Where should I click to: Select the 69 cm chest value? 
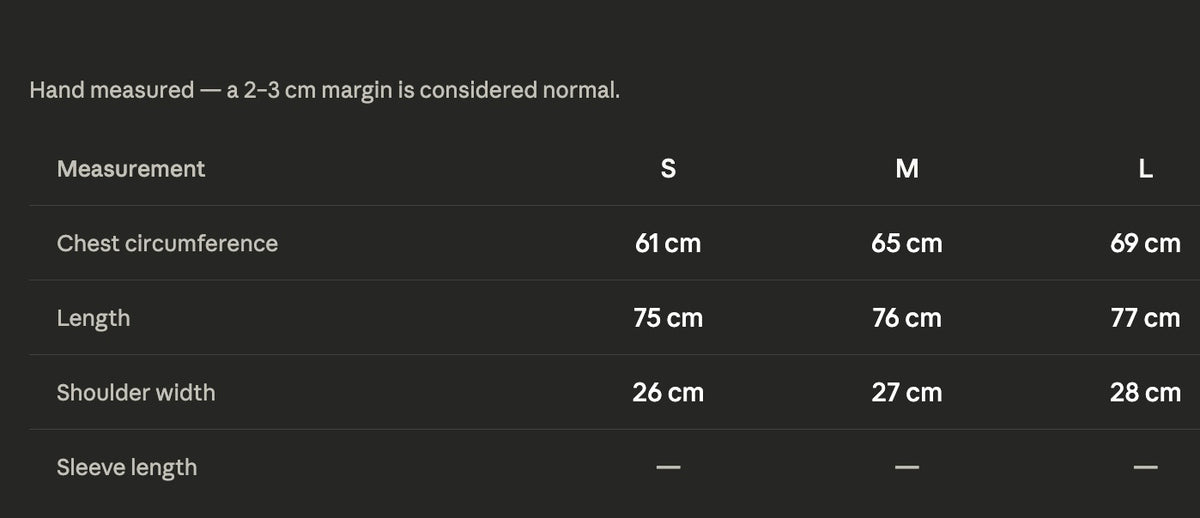(1145, 243)
